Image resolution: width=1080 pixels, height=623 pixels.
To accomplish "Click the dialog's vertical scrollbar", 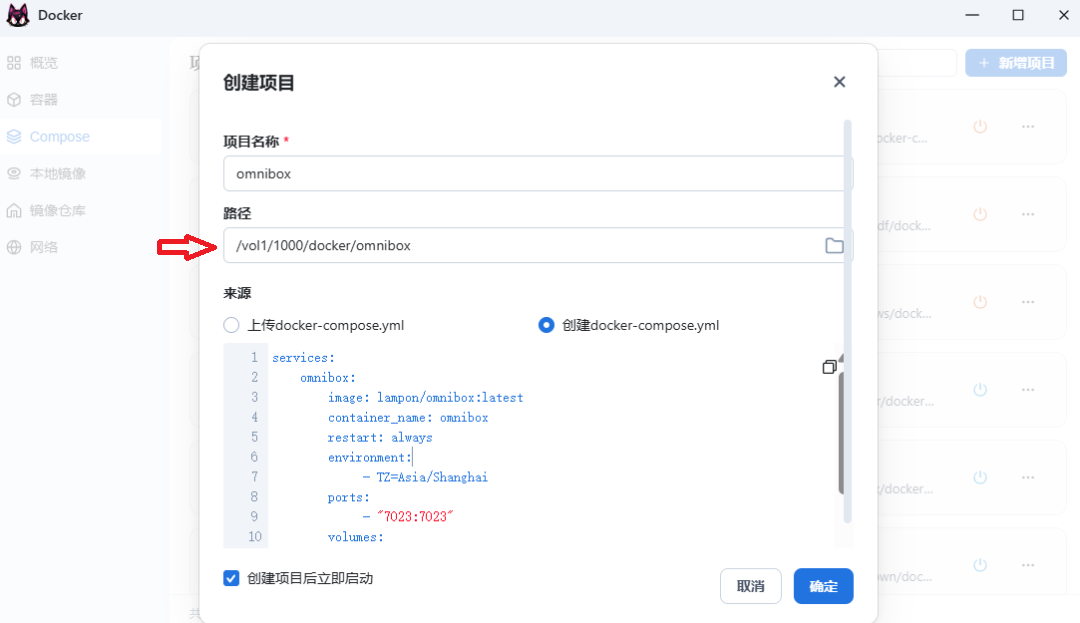I will click(848, 321).
